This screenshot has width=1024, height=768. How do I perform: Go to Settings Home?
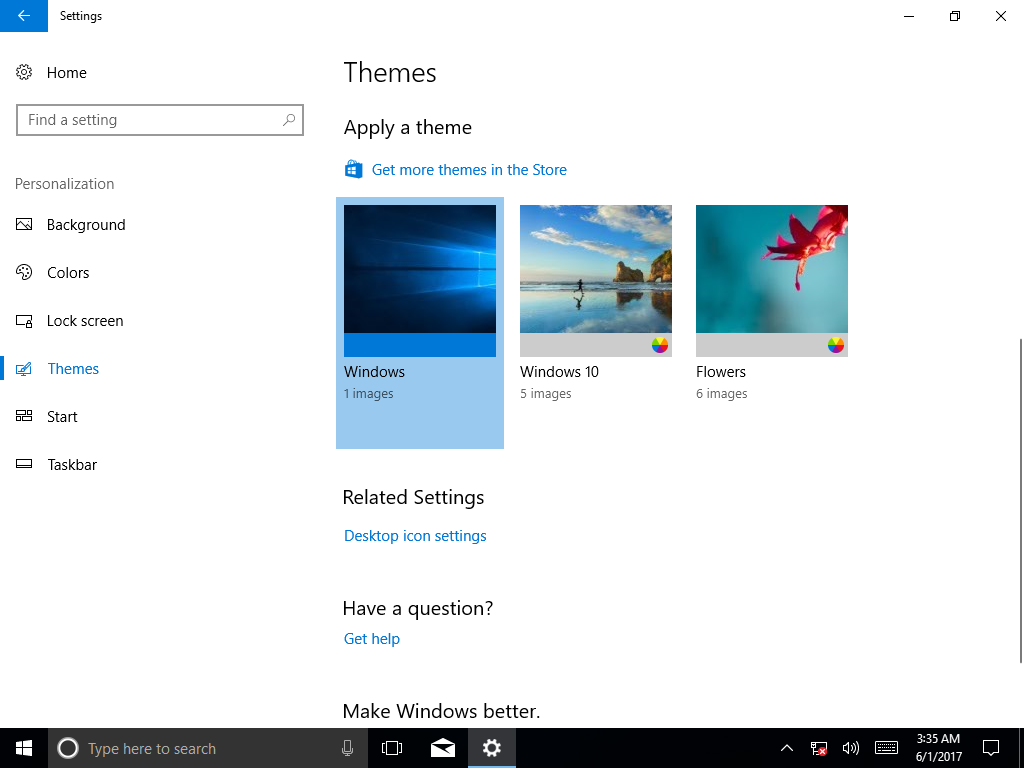coord(67,72)
